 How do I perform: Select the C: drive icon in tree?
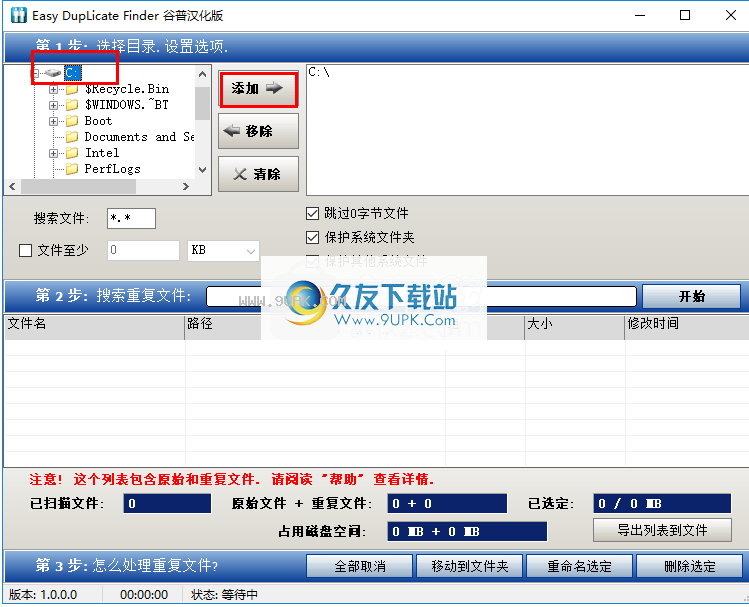coord(53,73)
